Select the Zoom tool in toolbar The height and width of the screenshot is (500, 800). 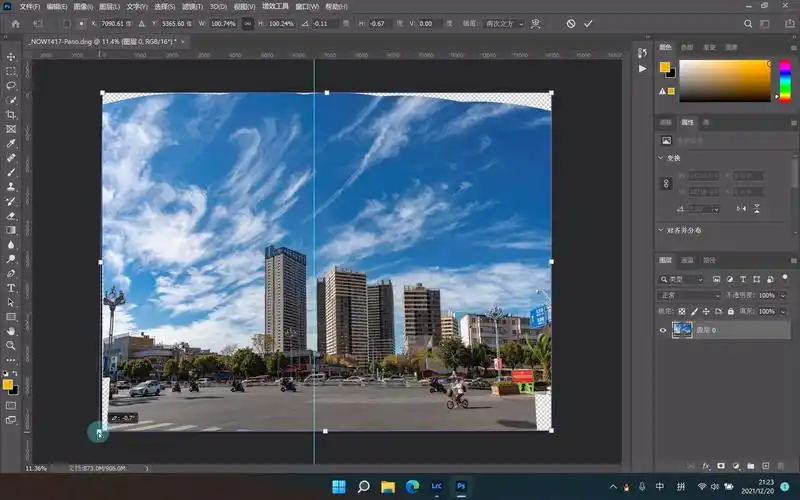point(11,345)
